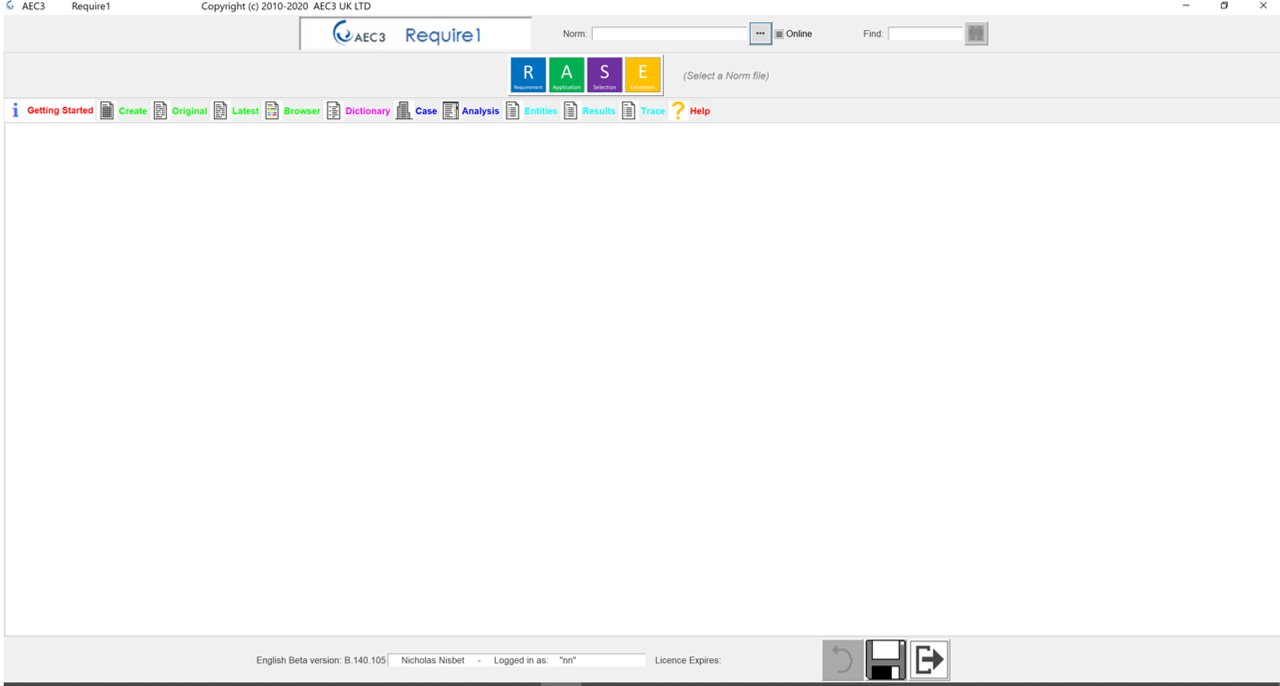
Task: Open the Norm file browse button (...)
Action: pyautogui.click(x=760, y=34)
